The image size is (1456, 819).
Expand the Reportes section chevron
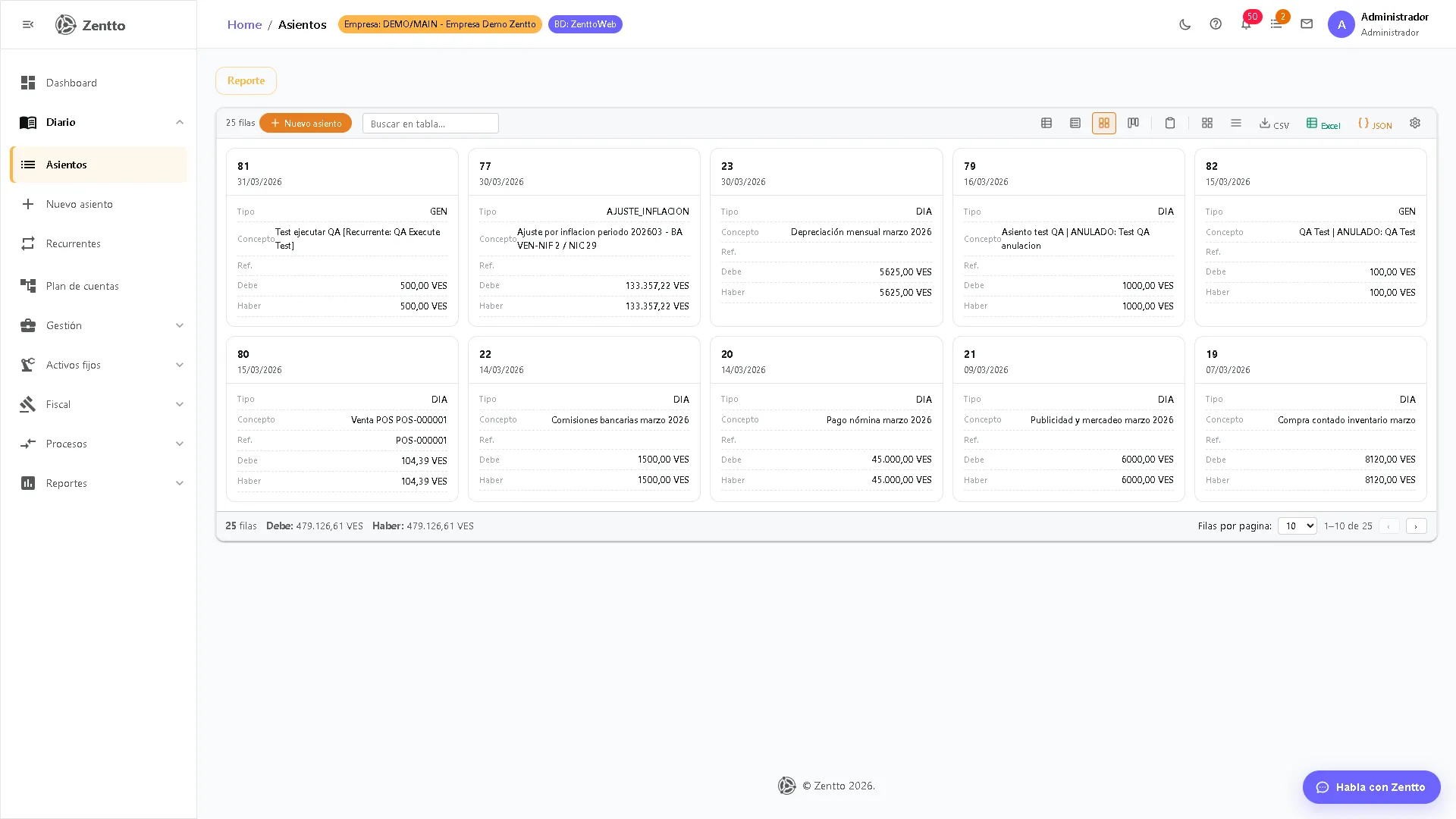[x=180, y=483]
